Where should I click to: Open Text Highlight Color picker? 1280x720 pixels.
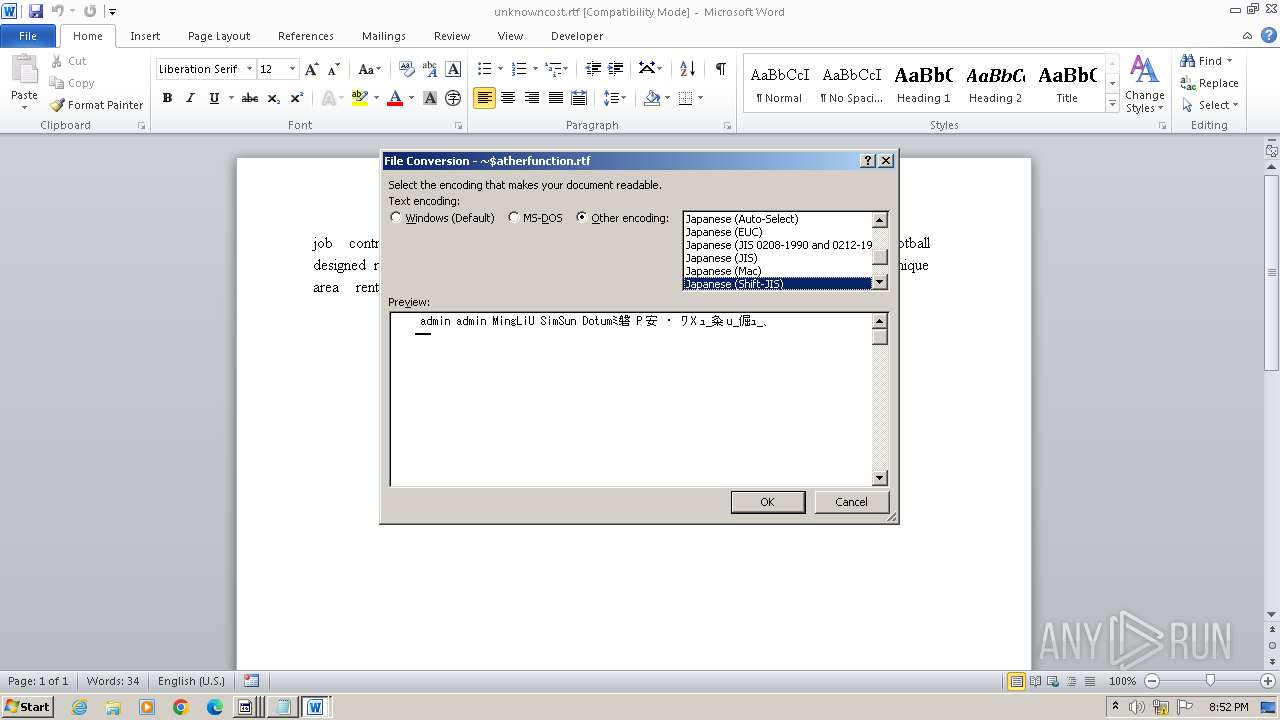click(360, 98)
